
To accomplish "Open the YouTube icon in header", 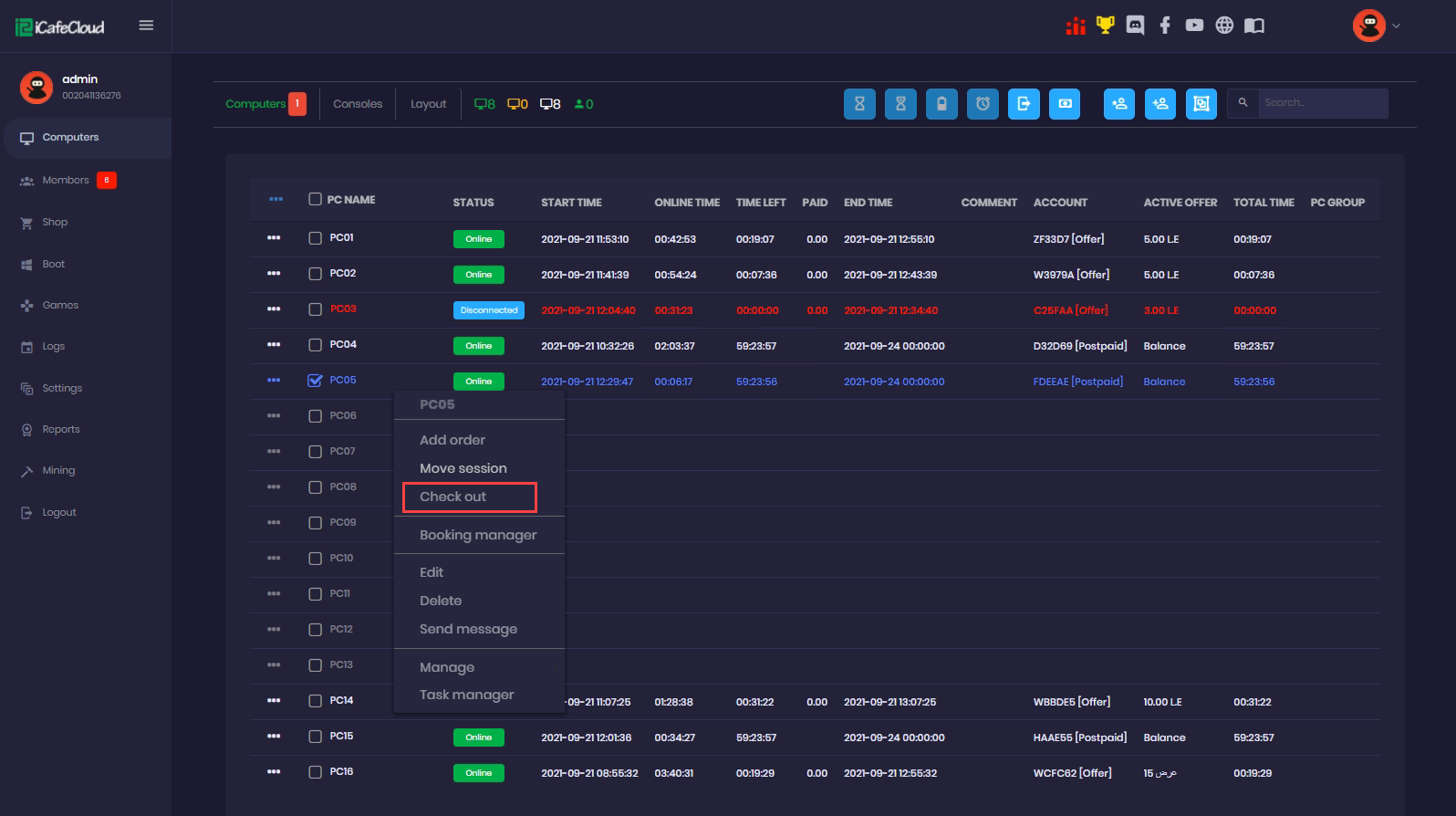I will click(1194, 26).
